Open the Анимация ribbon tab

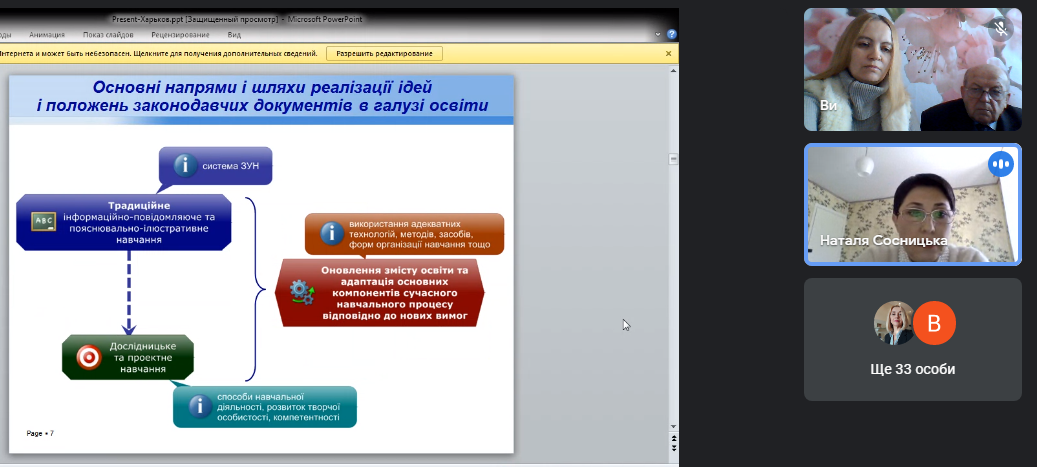click(x=47, y=35)
